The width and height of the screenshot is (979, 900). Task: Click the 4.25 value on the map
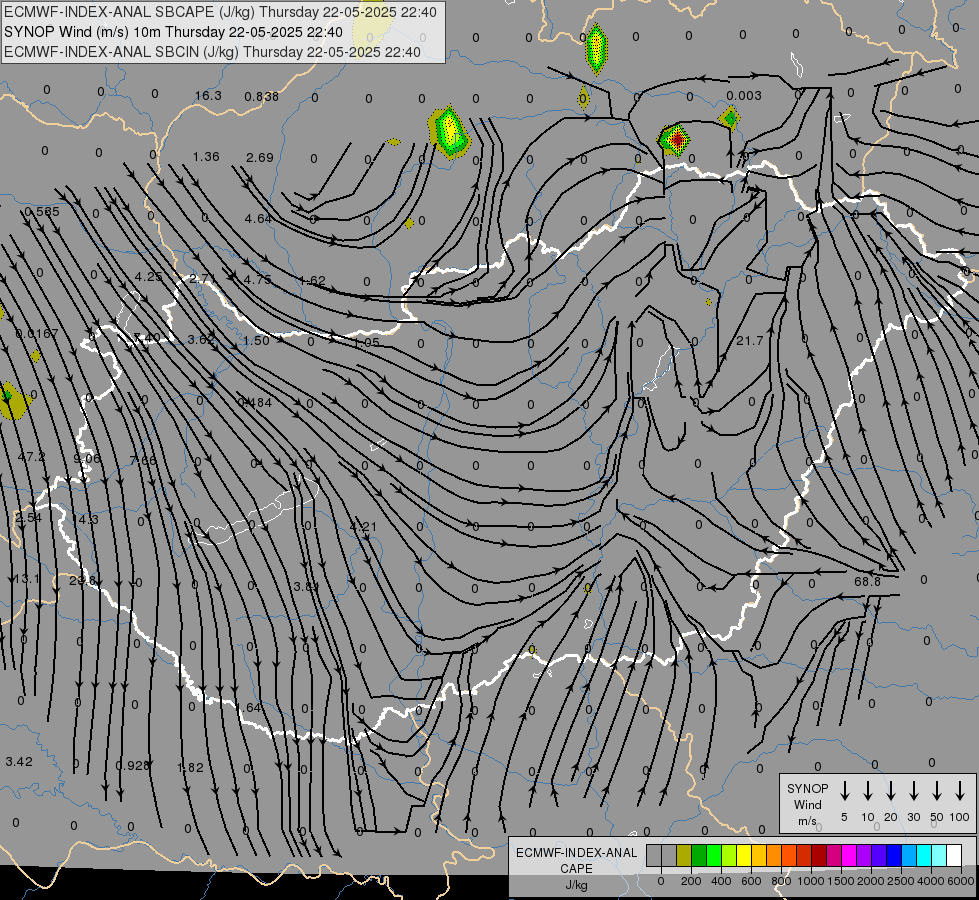pos(149,277)
